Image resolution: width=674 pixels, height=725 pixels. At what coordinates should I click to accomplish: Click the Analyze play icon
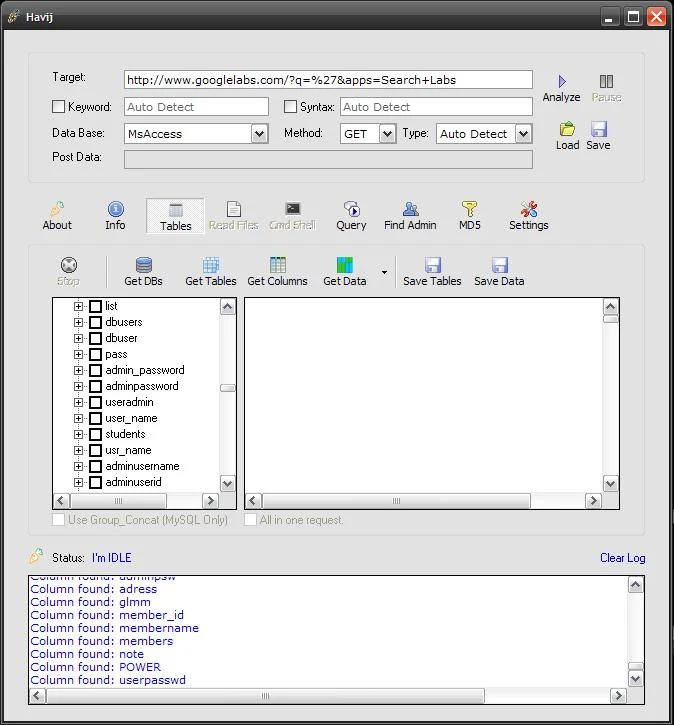561,81
